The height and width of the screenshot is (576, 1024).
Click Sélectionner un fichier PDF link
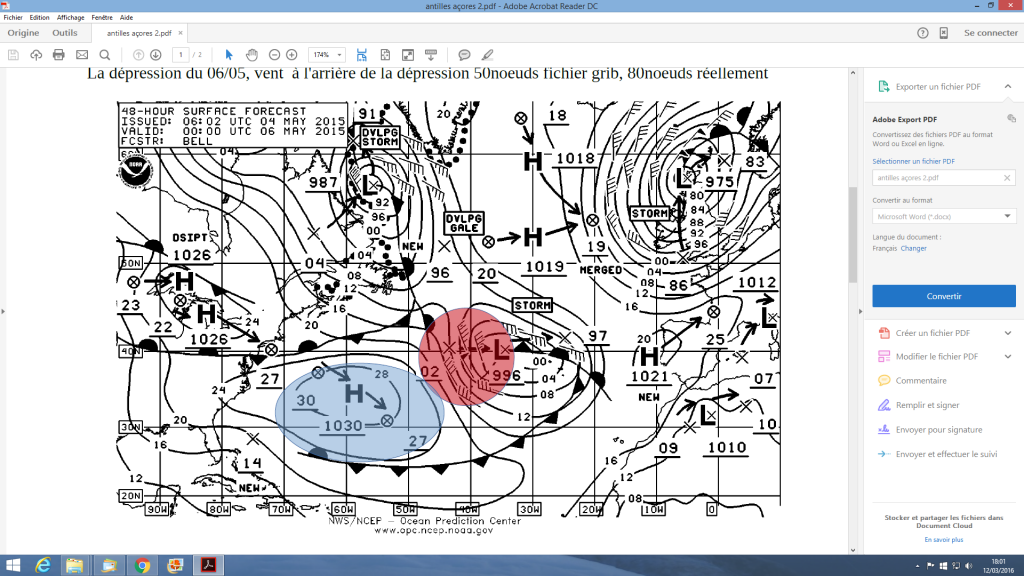tap(913, 161)
